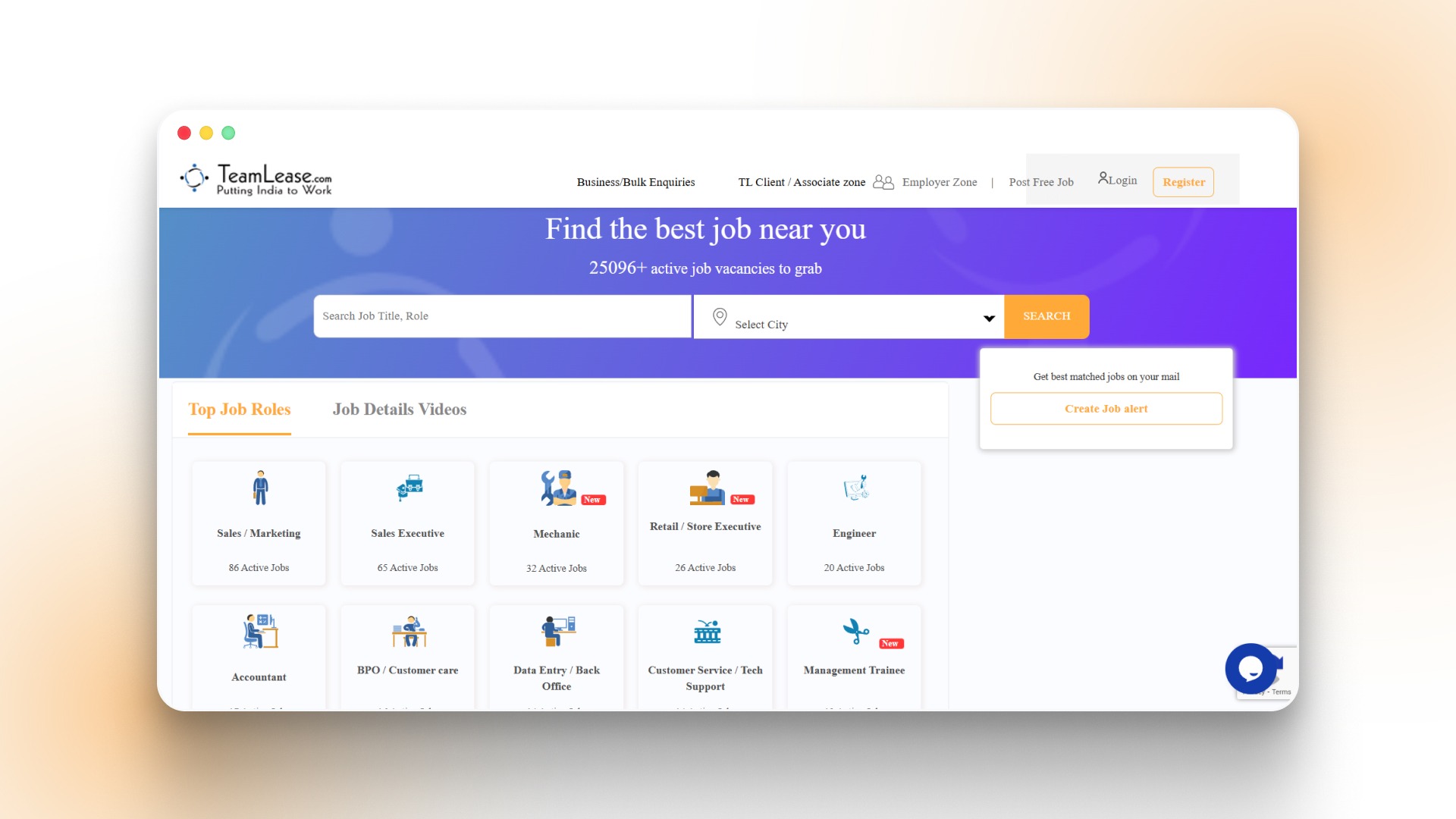This screenshot has width=1456, height=819.
Task: Click the Register button
Action: 1182,182
